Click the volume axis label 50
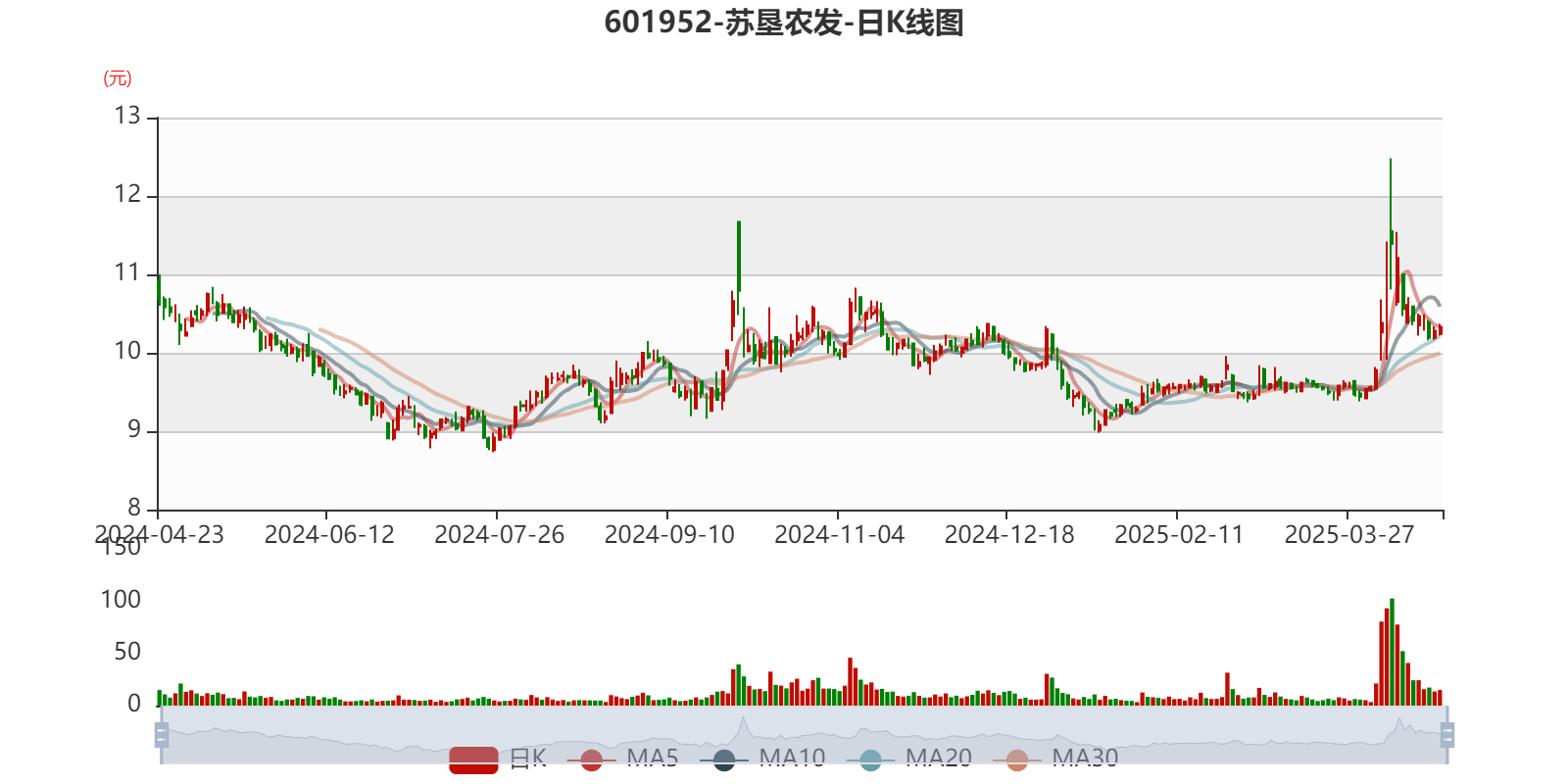Screen dimensions: 1568x784 [x=127, y=652]
